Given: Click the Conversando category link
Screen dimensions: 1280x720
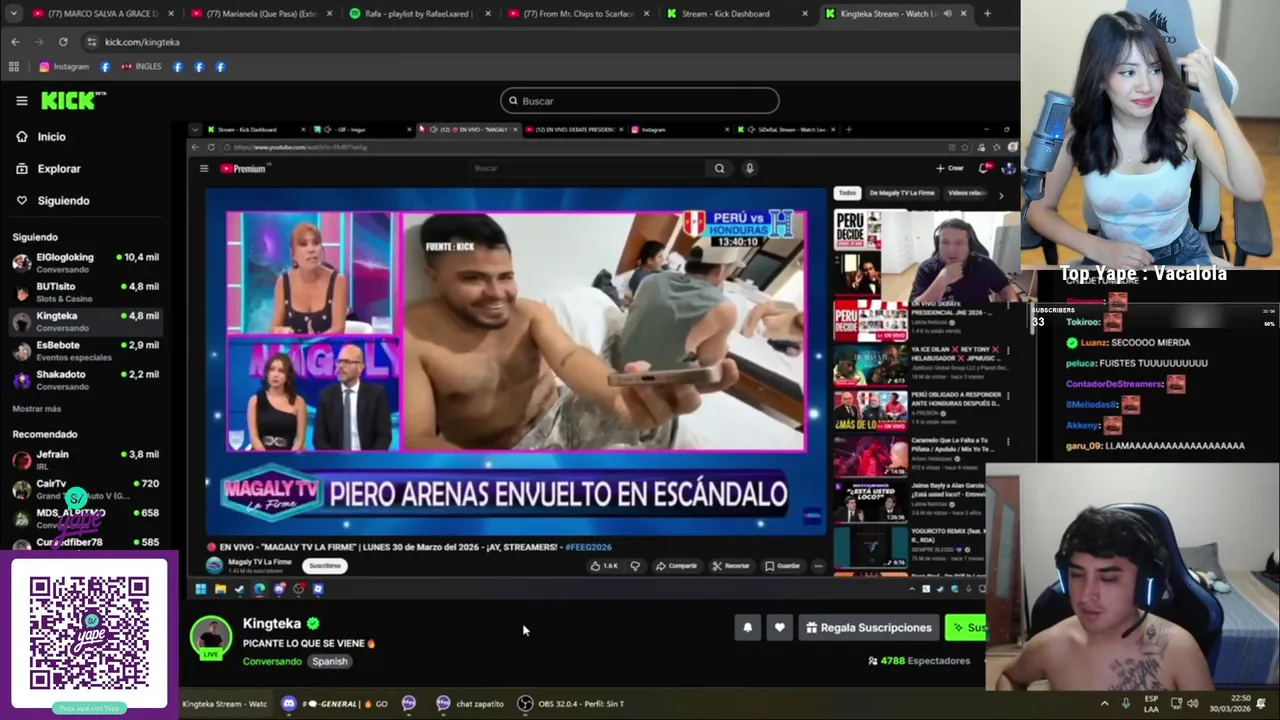Looking at the screenshot, I should pyautogui.click(x=272, y=661).
